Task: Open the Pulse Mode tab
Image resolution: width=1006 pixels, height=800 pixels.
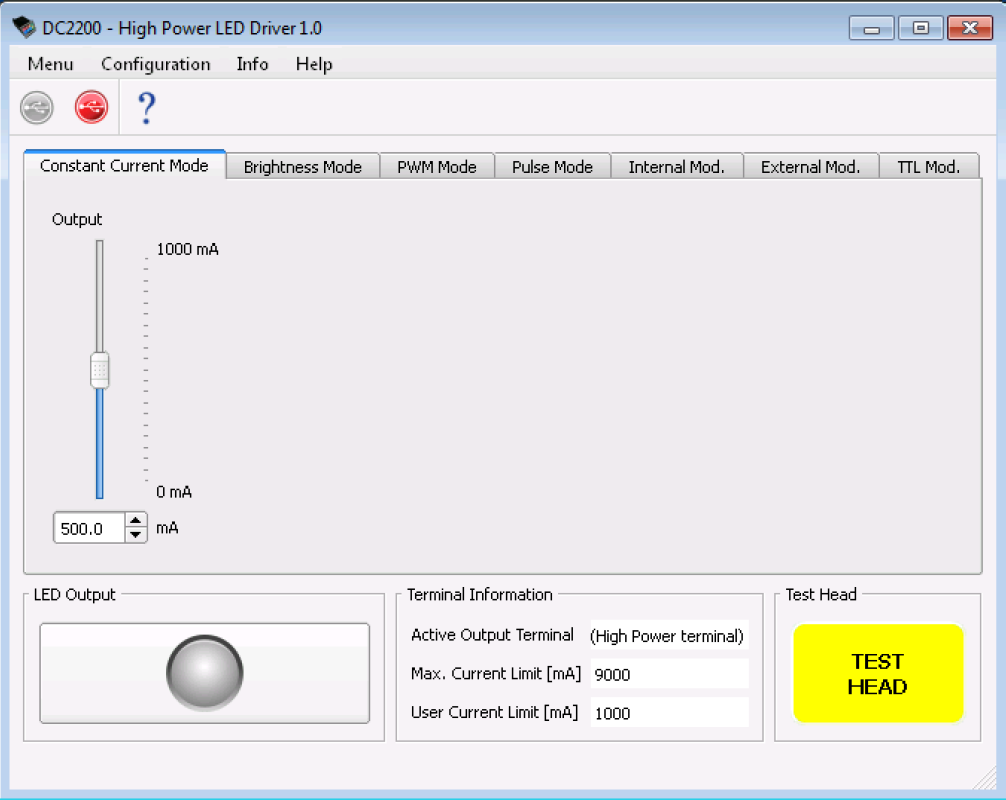Action: click(552, 167)
